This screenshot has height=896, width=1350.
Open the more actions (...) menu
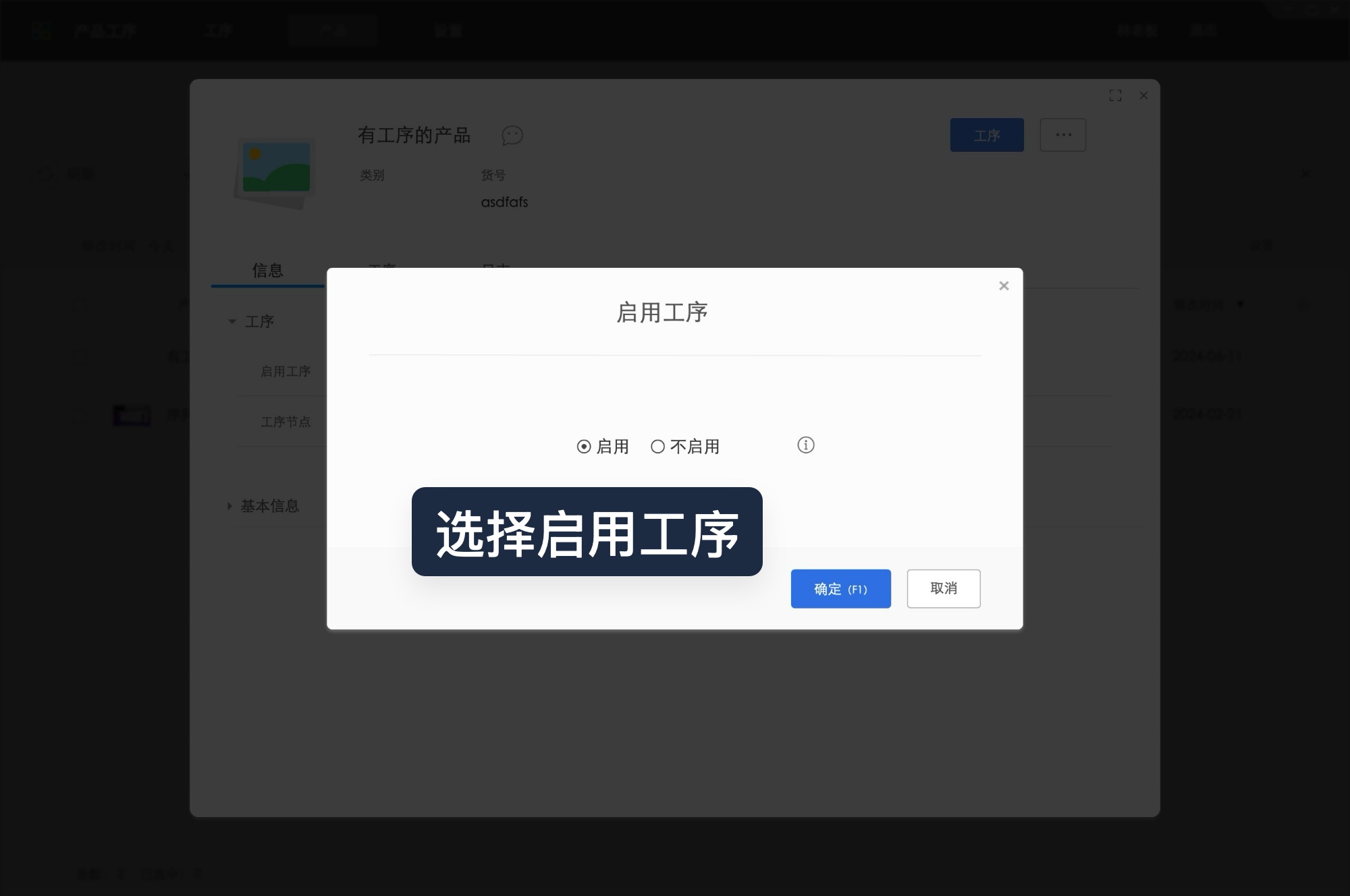[1063, 135]
